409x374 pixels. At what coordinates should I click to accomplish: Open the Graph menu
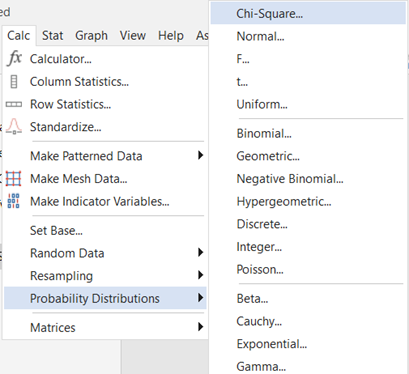point(91,35)
